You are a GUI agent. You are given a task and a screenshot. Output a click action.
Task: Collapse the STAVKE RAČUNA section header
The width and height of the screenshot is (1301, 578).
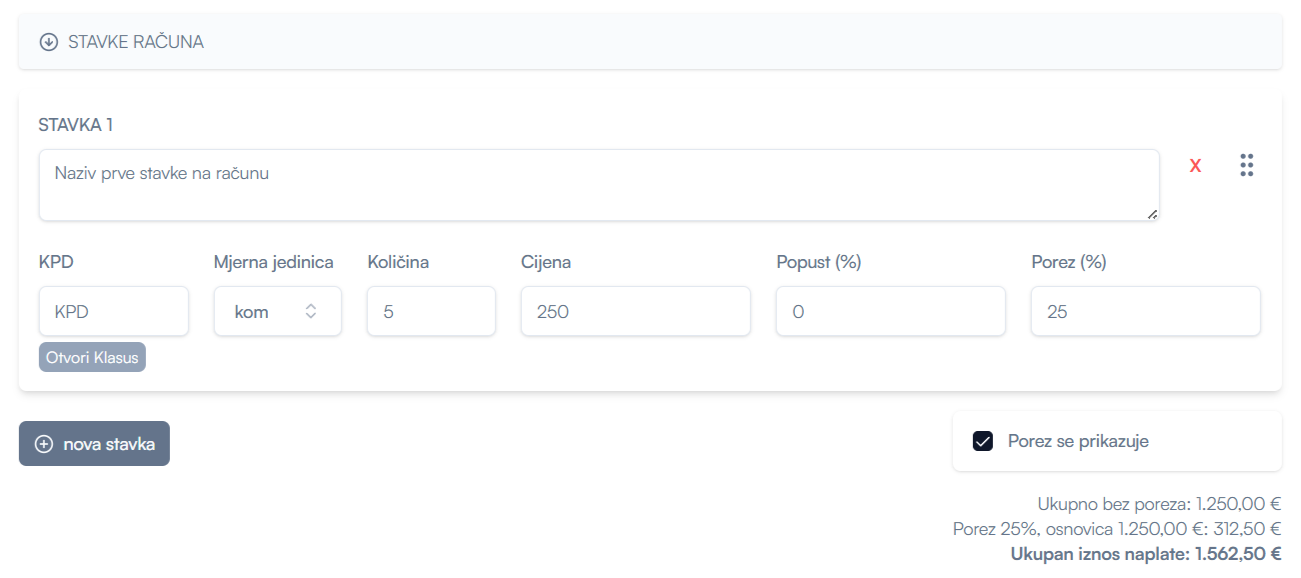[135, 42]
